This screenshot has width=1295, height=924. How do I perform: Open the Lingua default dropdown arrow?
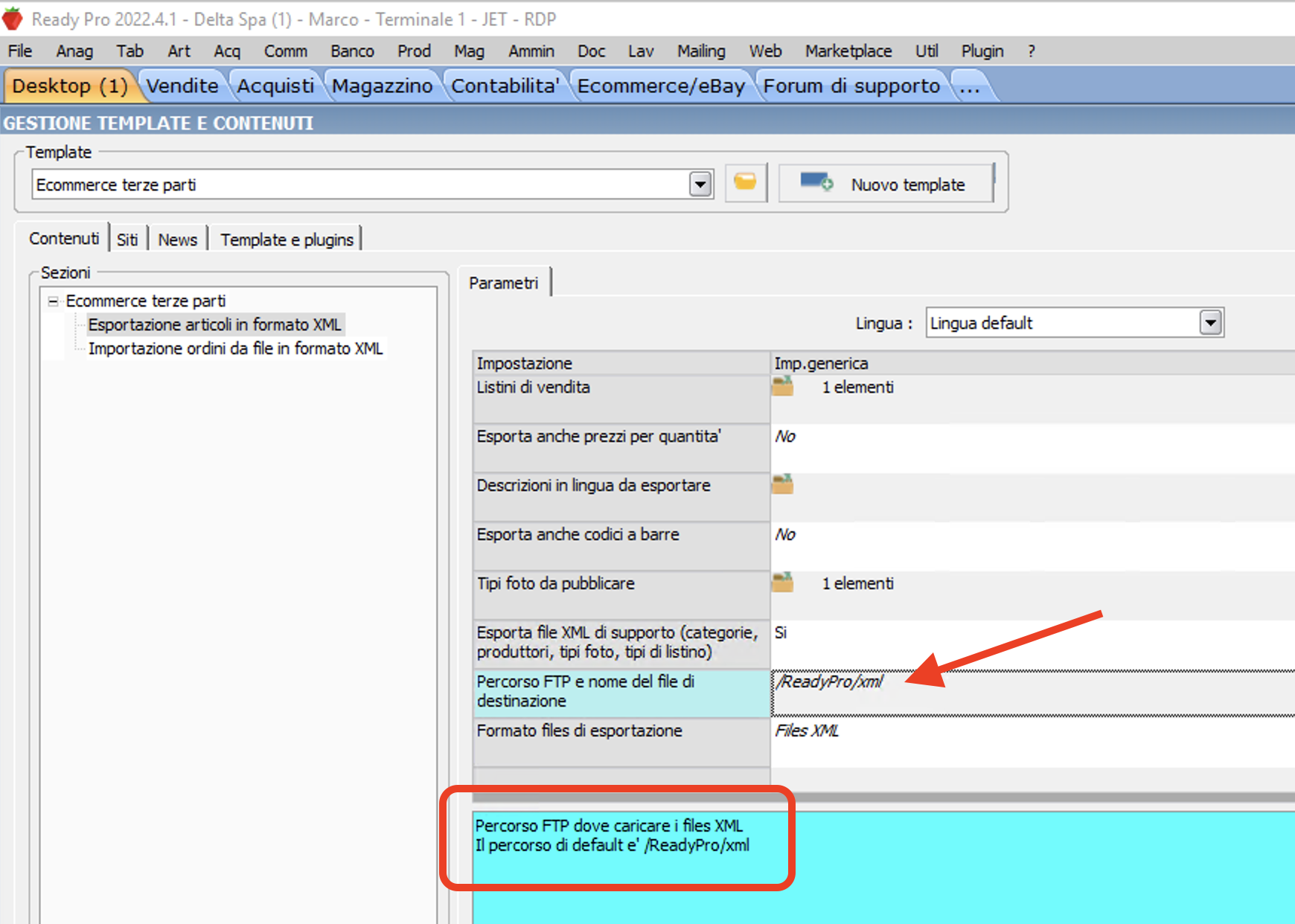[x=1211, y=323]
